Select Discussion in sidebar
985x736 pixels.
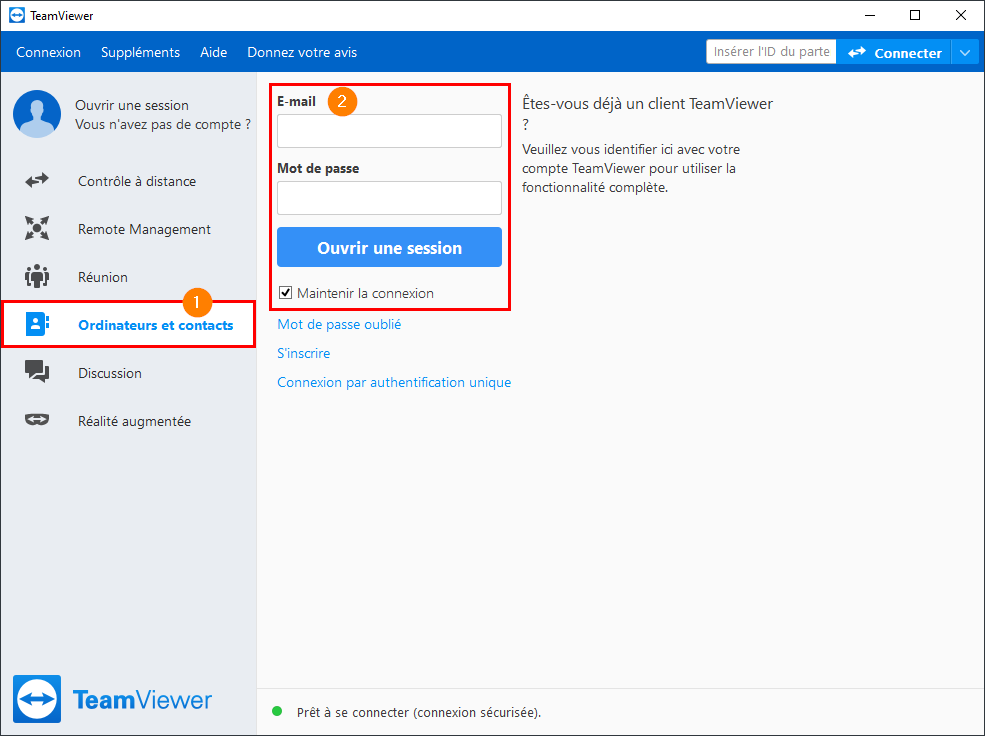128,373
